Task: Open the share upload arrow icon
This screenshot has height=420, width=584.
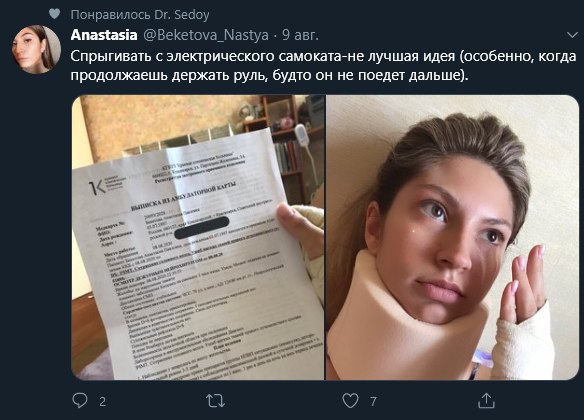Action: pyautogui.click(x=486, y=401)
